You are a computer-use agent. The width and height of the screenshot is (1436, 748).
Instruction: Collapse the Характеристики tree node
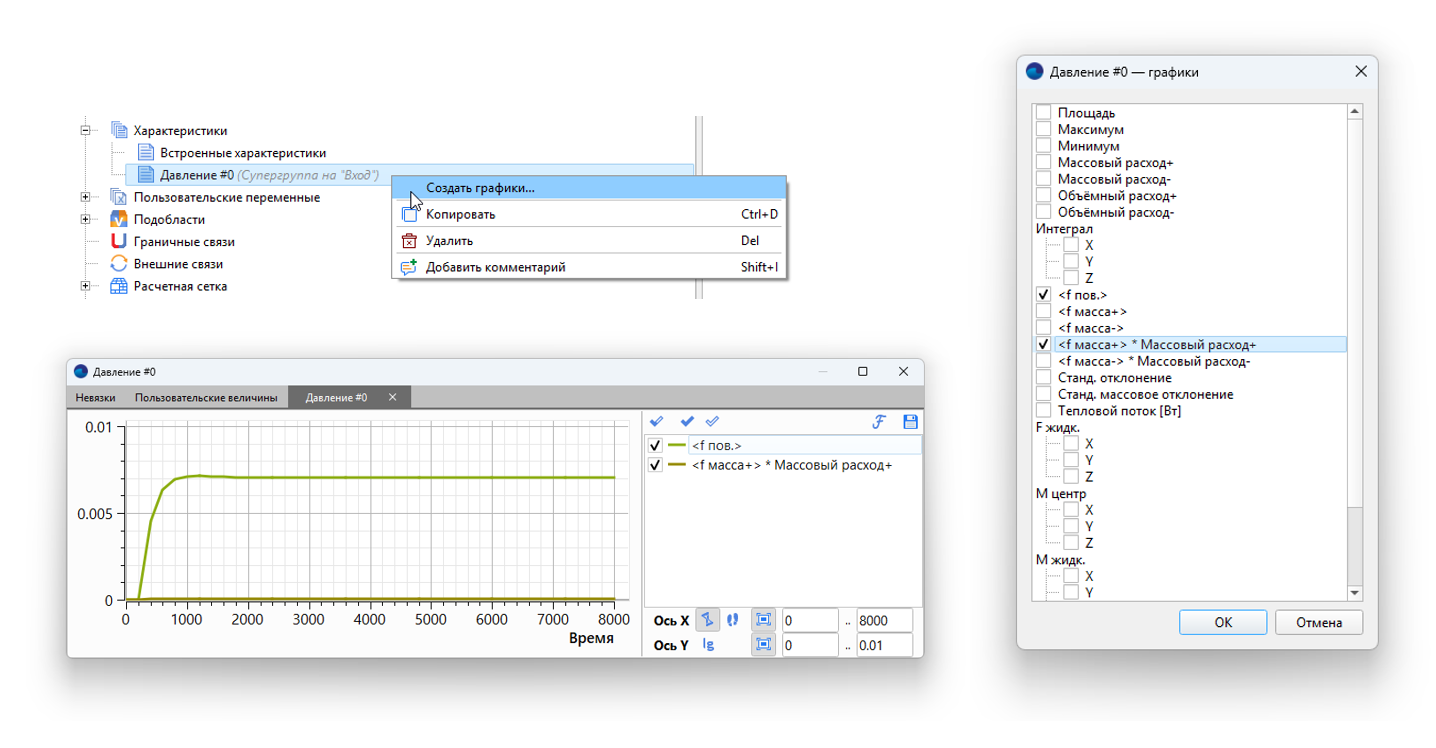87,131
